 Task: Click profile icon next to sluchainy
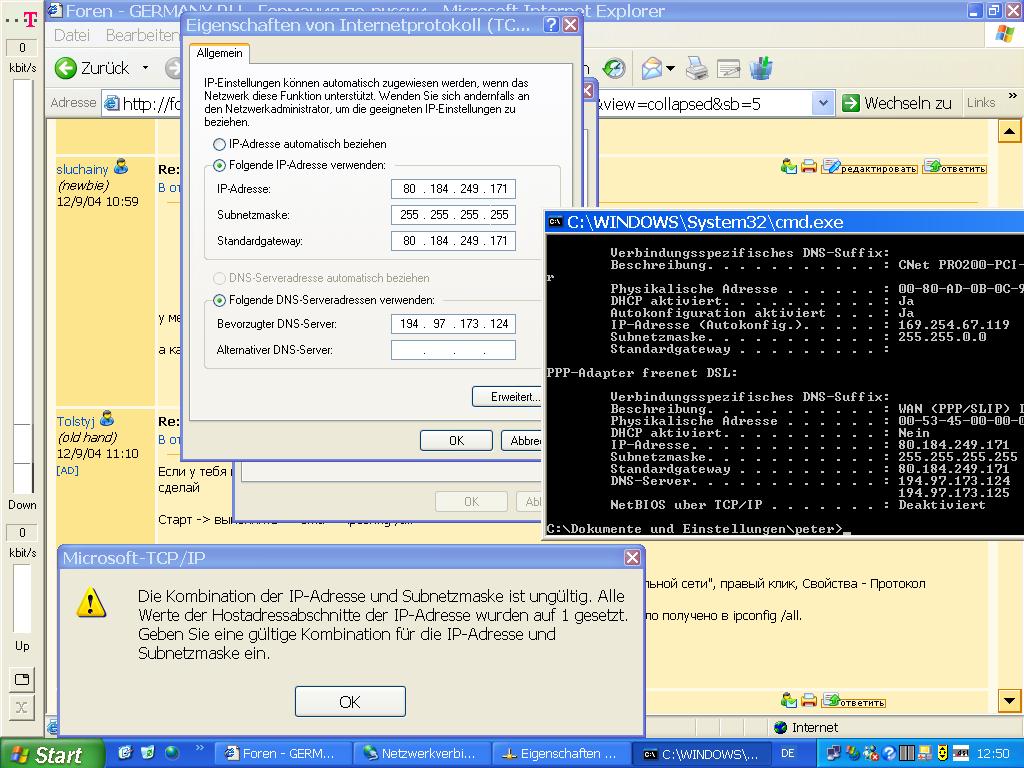[121, 167]
